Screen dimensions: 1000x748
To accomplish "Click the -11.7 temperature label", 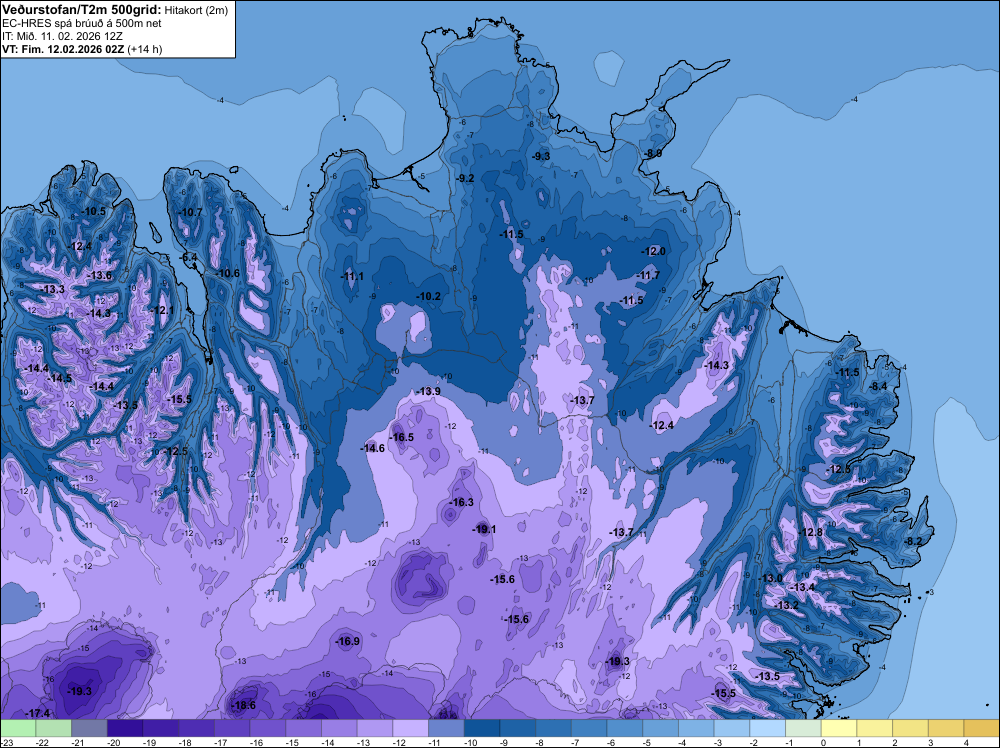I will 648,275.
